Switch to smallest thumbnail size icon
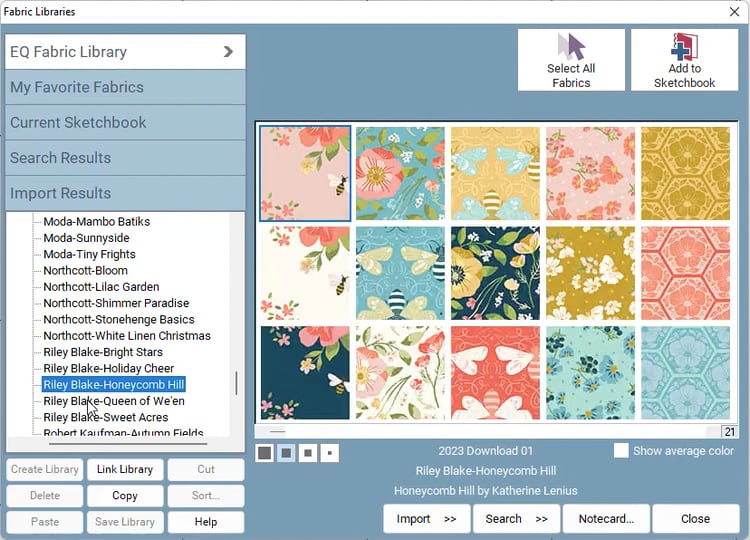The width and height of the screenshot is (750, 540). [x=330, y=452]
